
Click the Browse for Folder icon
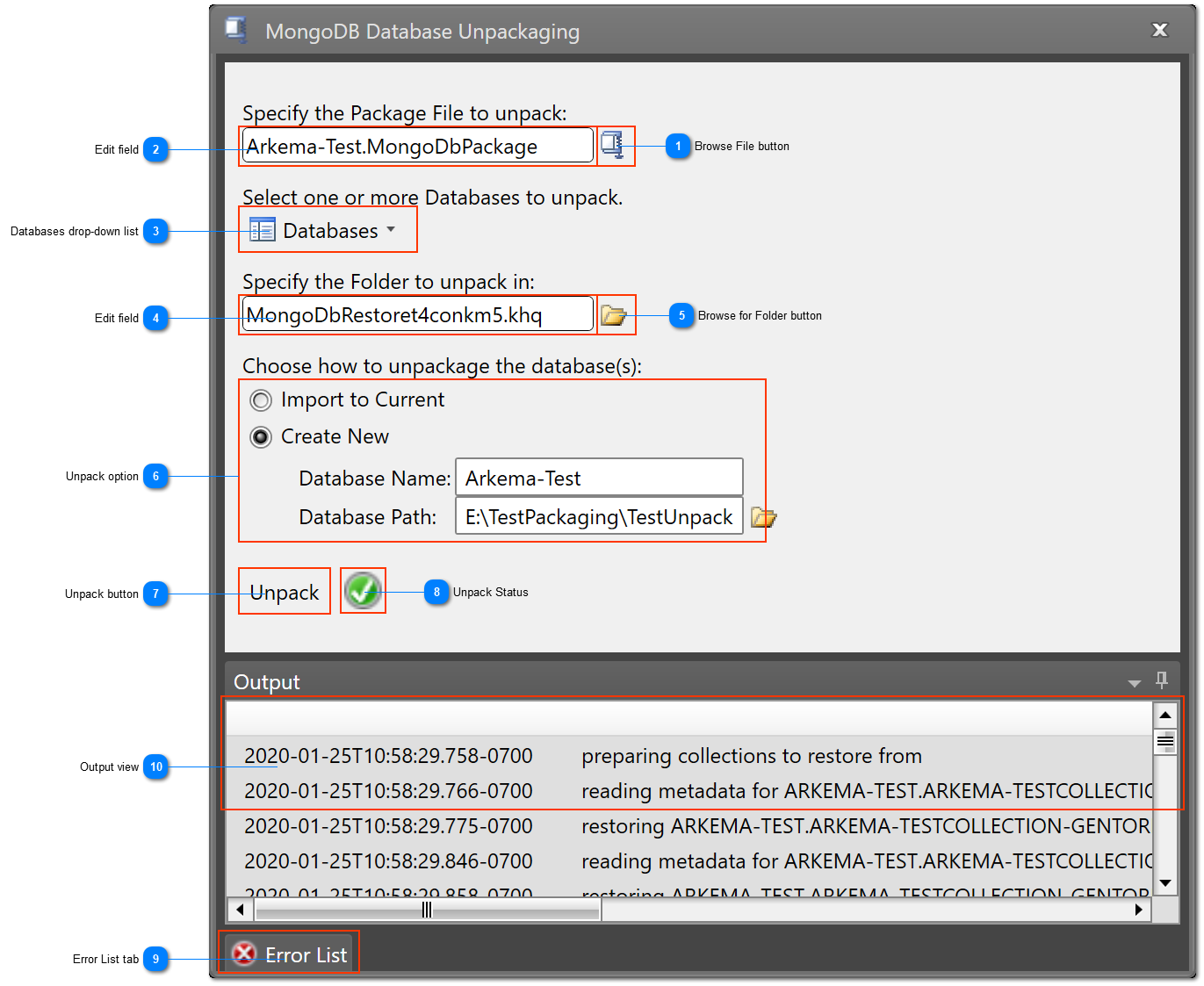pos(613,315)
